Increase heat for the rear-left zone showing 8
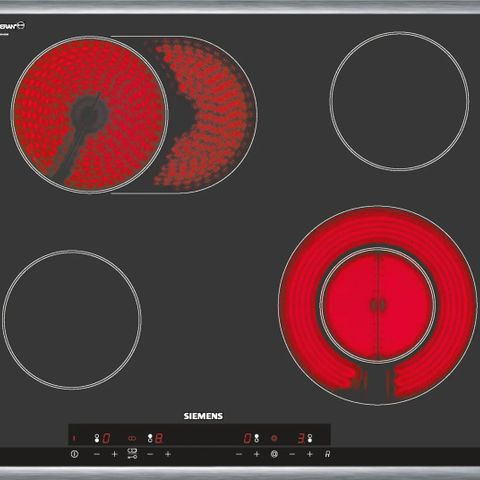This screenshot has height=480, width=480. 168,454
